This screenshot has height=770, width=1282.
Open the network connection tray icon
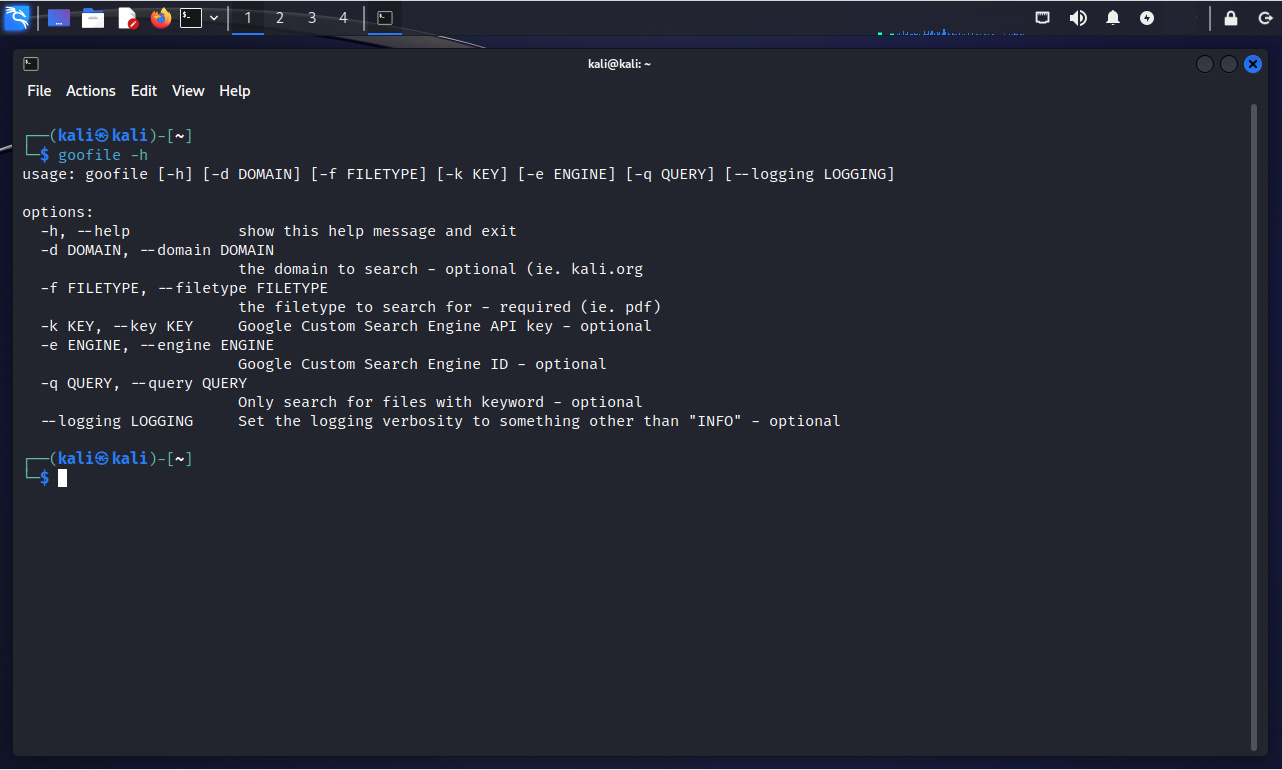[1043, 18]
